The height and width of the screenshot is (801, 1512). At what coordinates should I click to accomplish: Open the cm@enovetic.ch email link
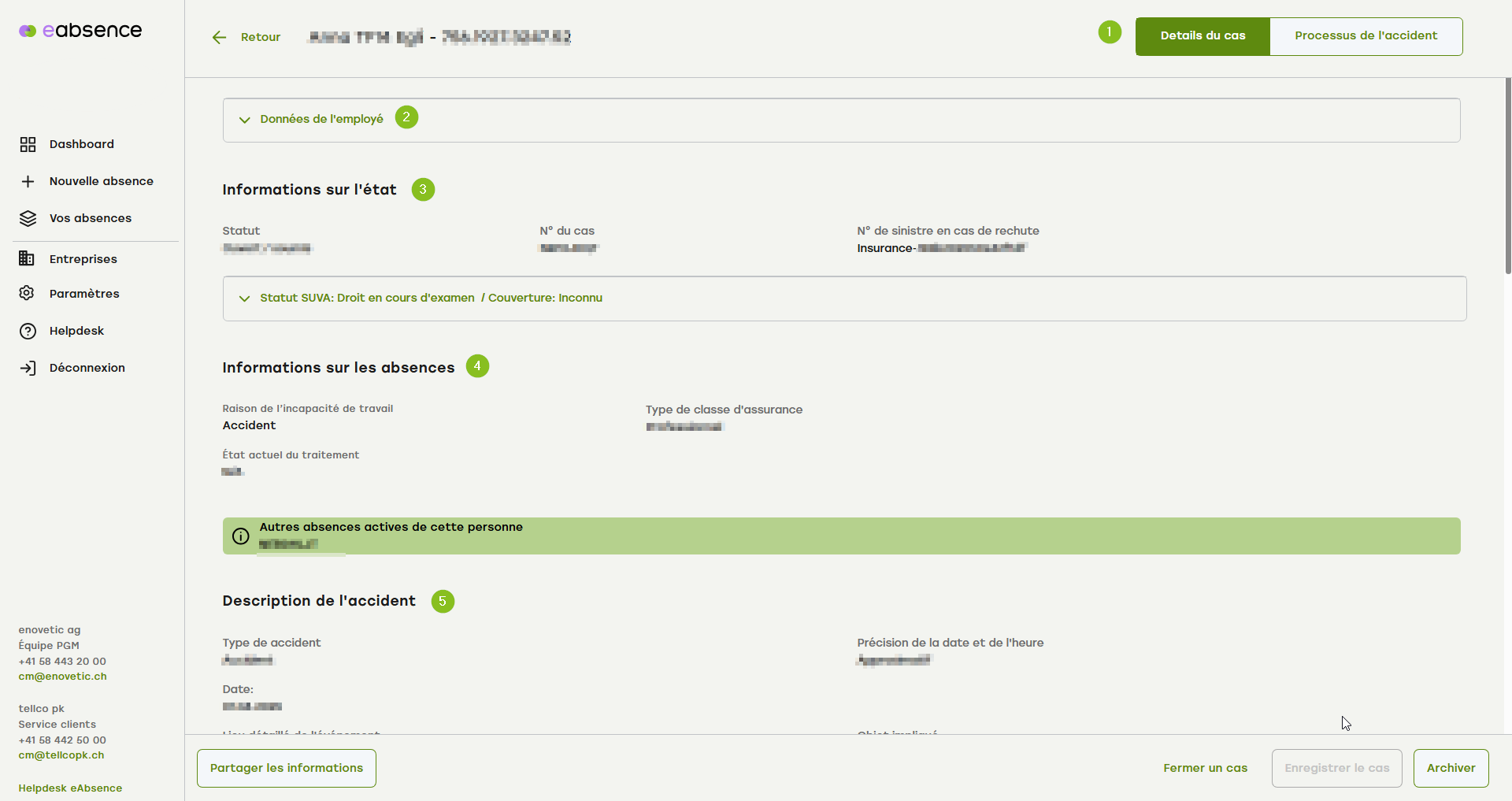63,677
